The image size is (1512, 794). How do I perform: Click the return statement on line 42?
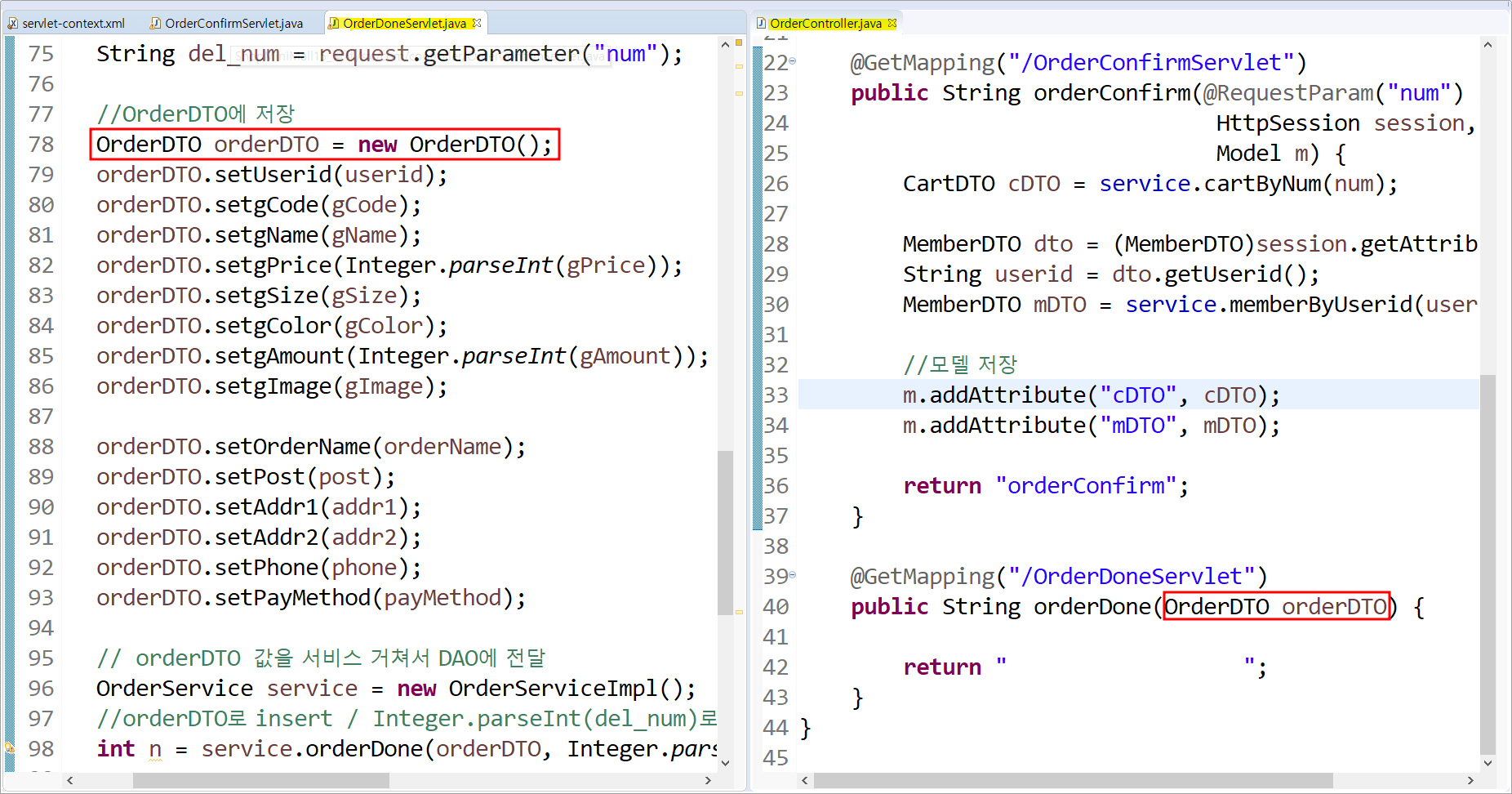click(x=1085, y=667)
